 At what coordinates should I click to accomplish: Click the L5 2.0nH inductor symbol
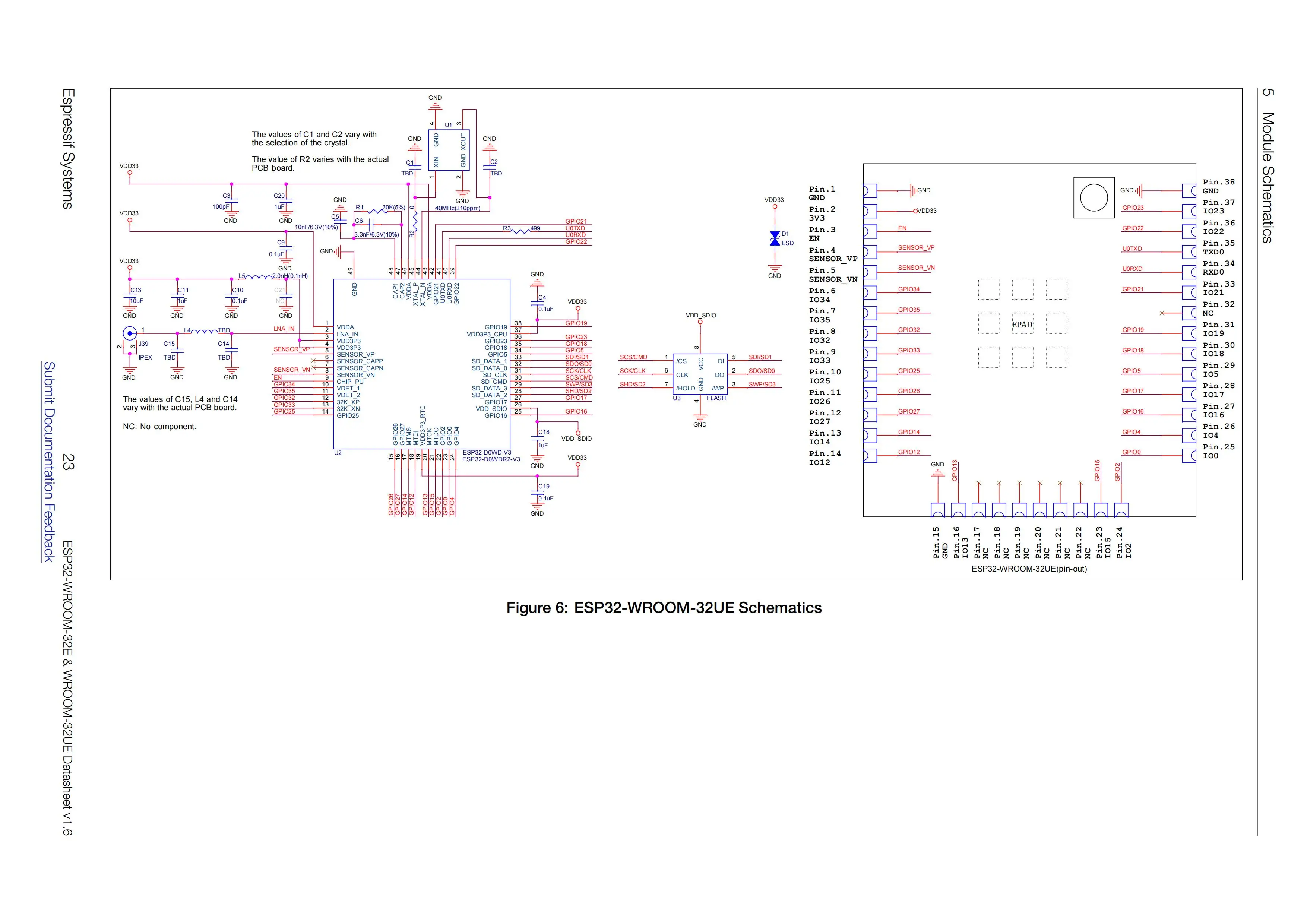260,278
